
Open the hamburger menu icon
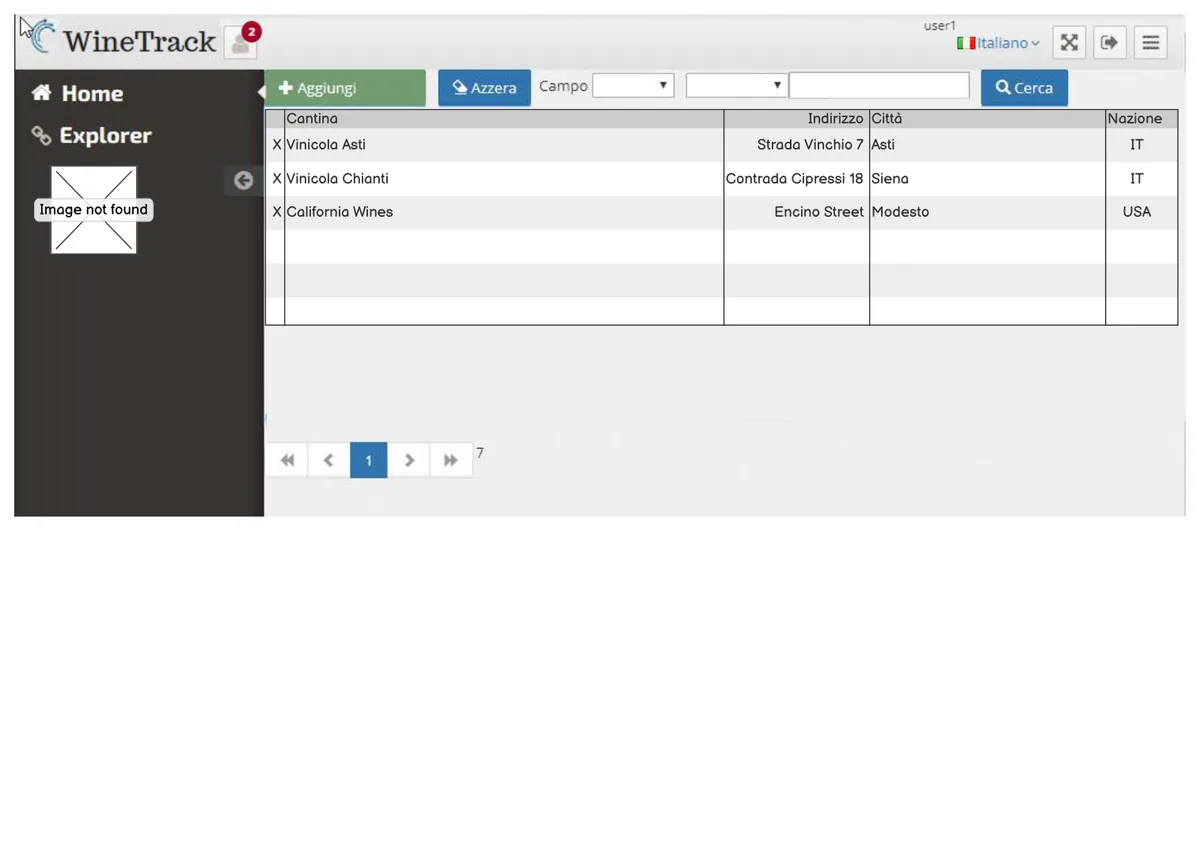[1151, 42]
